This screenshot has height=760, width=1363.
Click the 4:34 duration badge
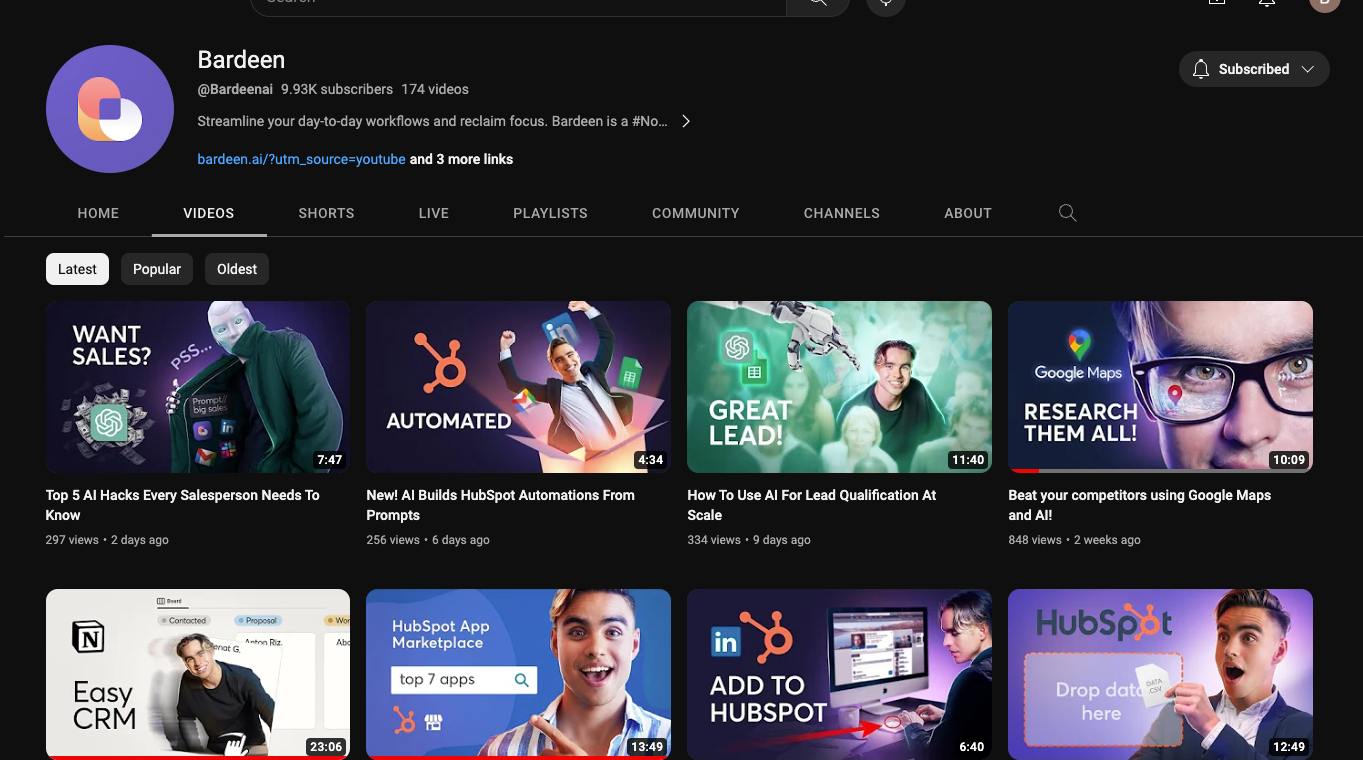pos(650,460)
